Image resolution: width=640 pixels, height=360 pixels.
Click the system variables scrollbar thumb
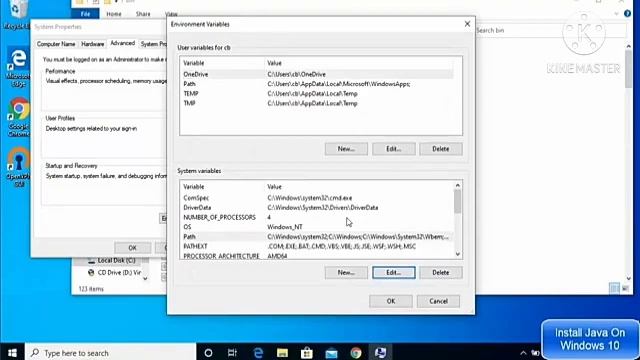point(458,202)
